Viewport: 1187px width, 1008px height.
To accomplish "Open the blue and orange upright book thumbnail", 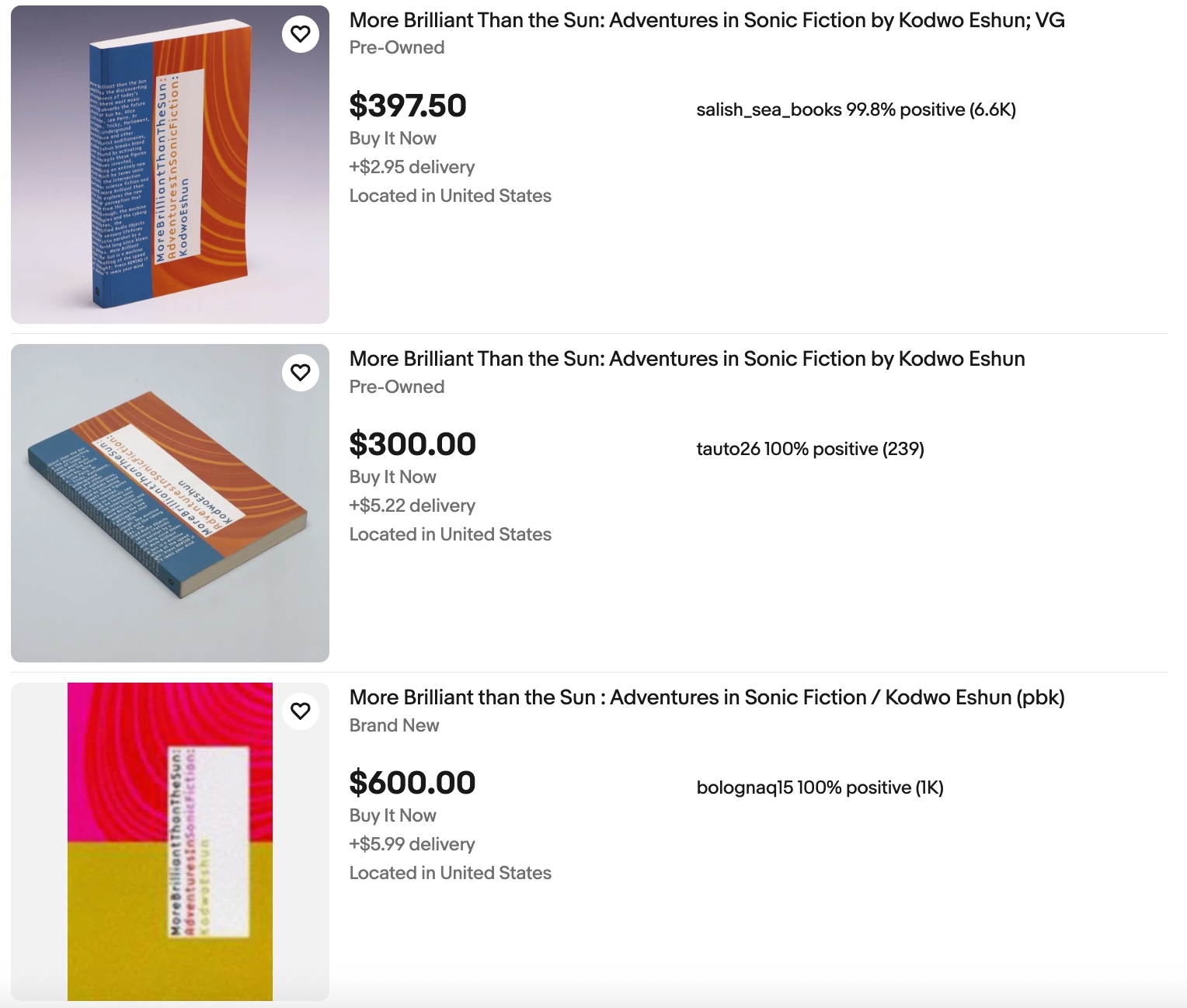I will 170,165.
